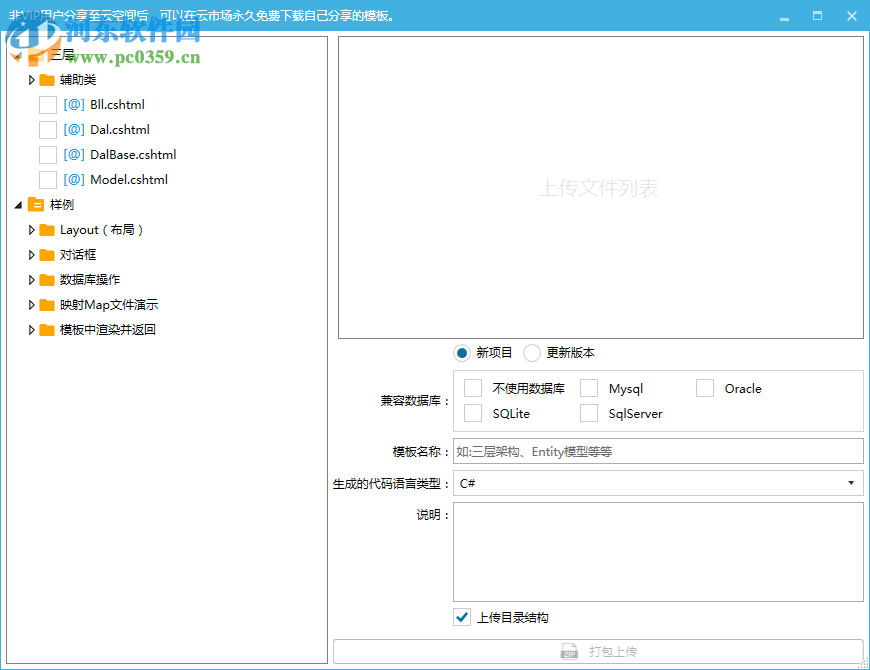Expand the 模板中渲染并返回 folder

pyautogui.click(x=32, y=329)
